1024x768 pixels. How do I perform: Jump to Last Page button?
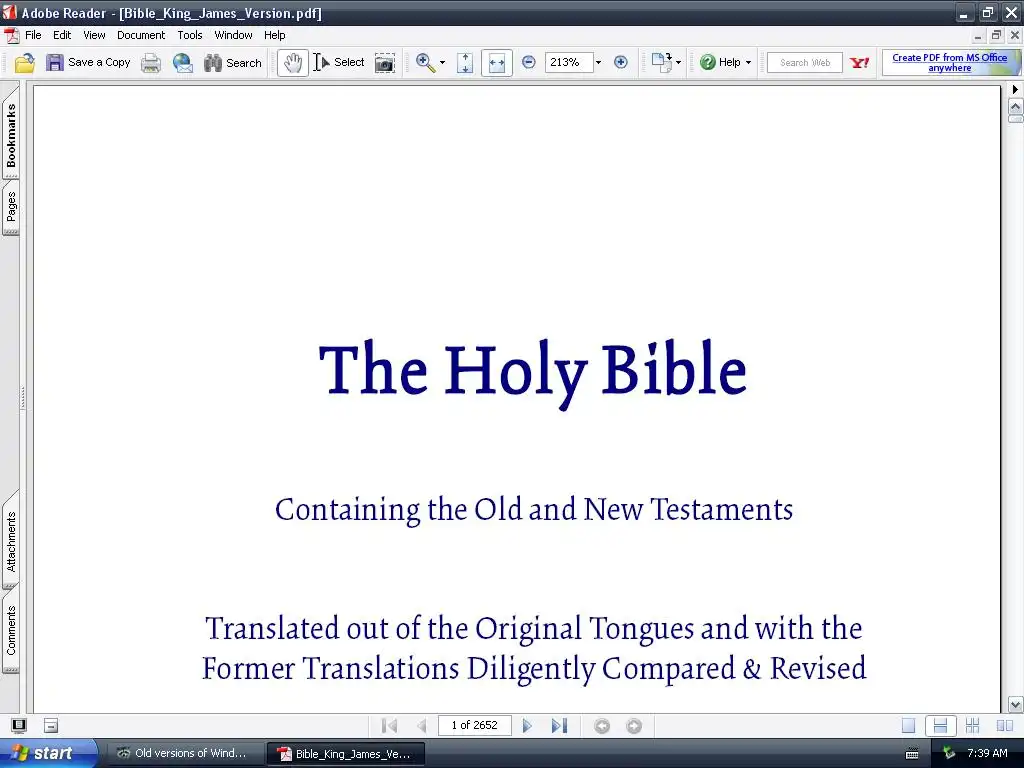[559, 726]
